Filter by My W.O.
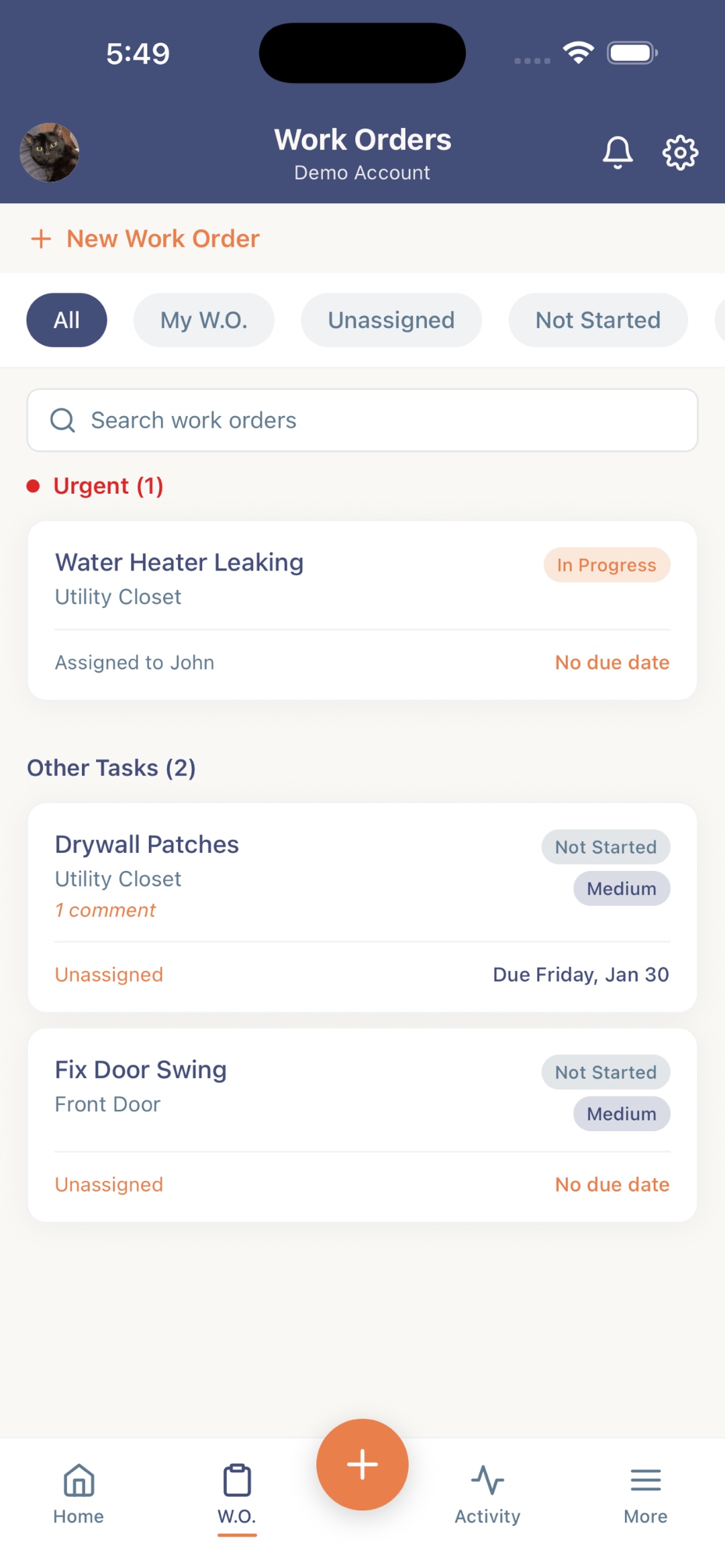 203,320
